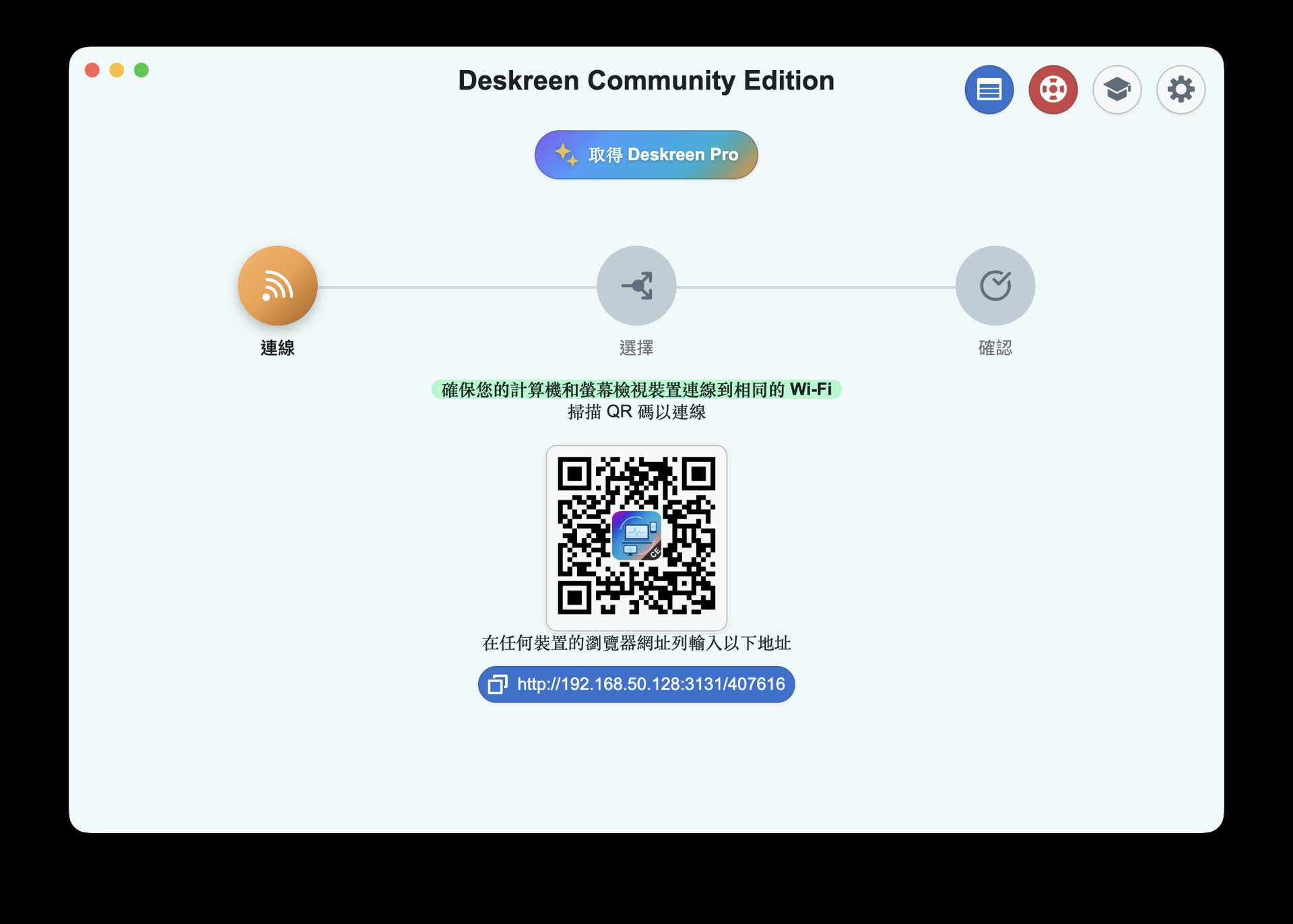The height and width of the screenshot is (924, 1293).
Task: Minimize the window with yellow button
Action: point(117,70)
